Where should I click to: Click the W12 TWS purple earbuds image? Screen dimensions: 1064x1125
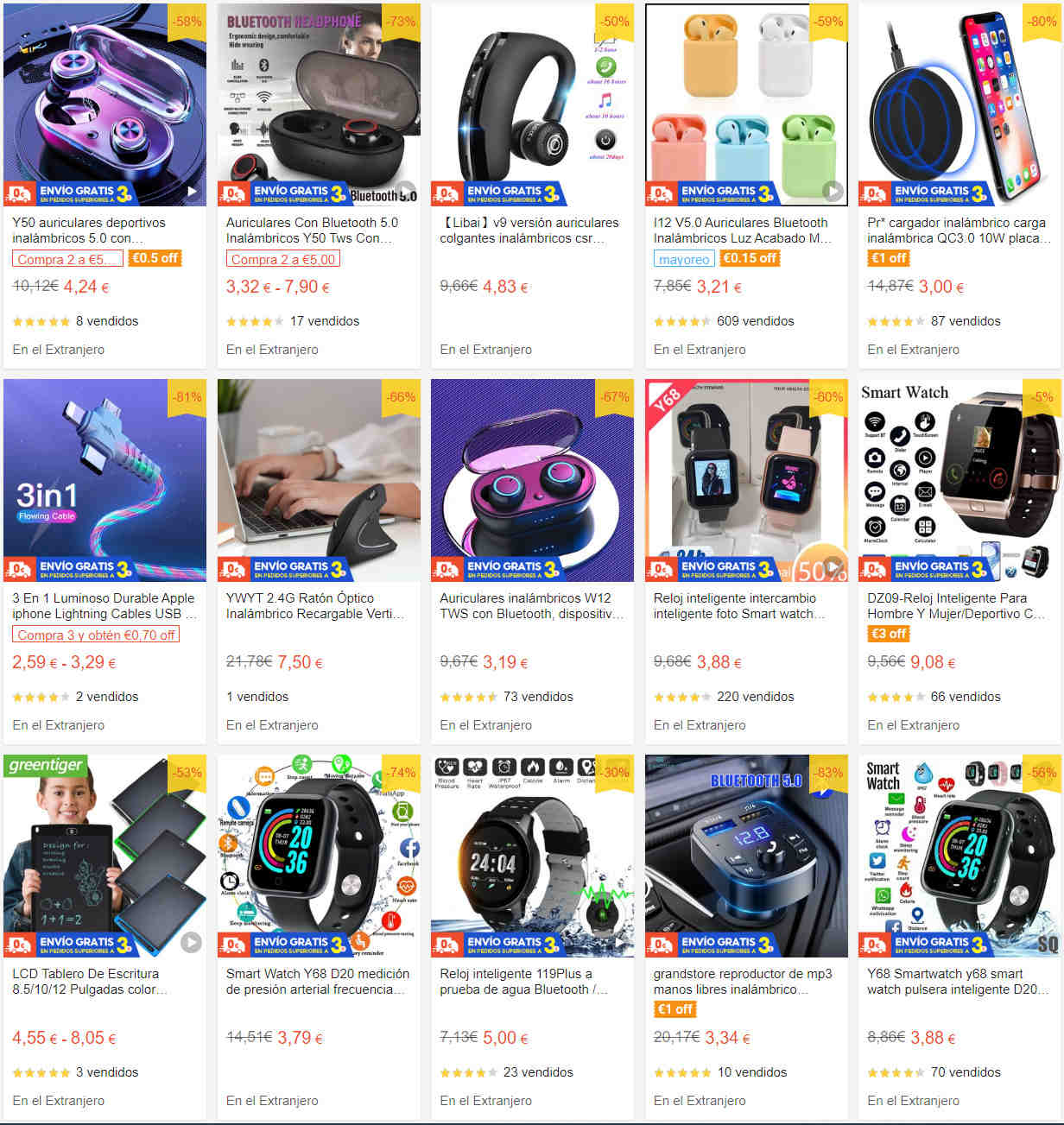coord(532,480)
